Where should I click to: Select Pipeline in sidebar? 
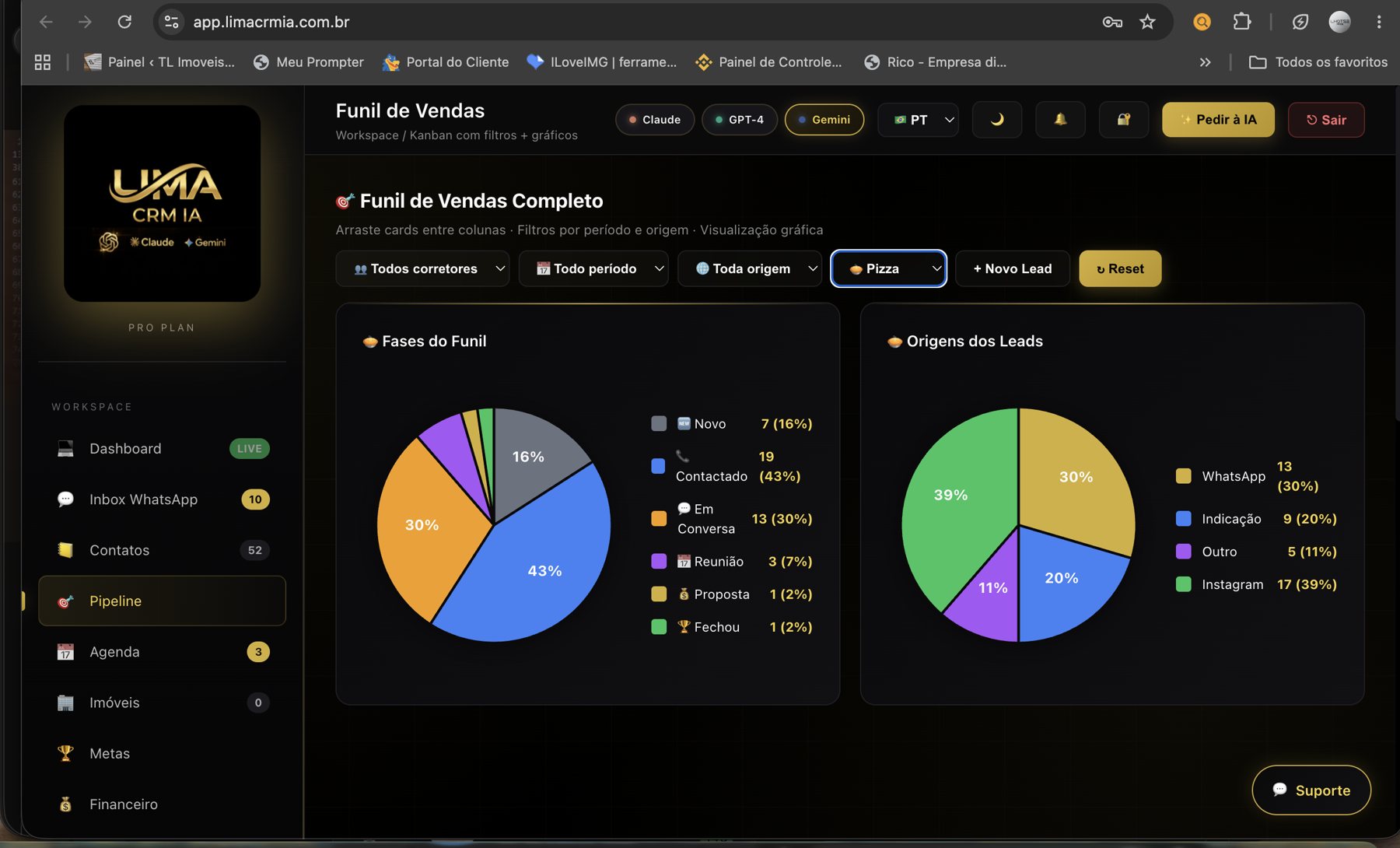[x=162, y=601]
